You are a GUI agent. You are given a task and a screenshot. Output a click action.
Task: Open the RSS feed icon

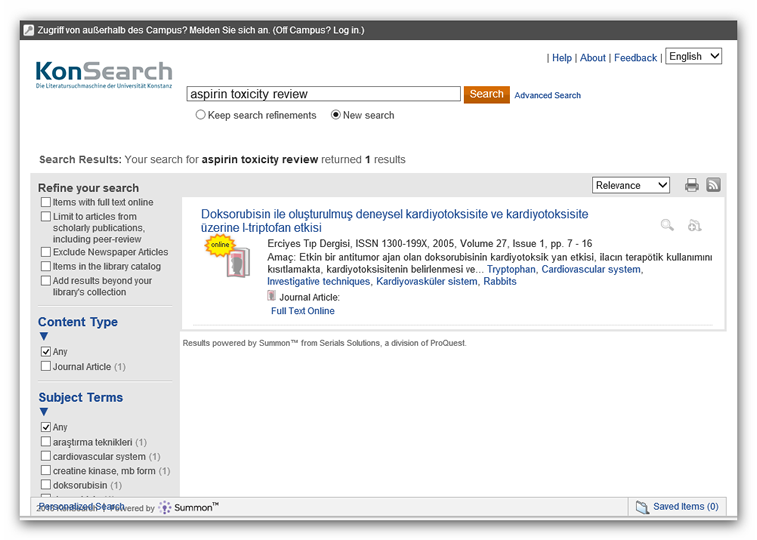tap(713, 185)
